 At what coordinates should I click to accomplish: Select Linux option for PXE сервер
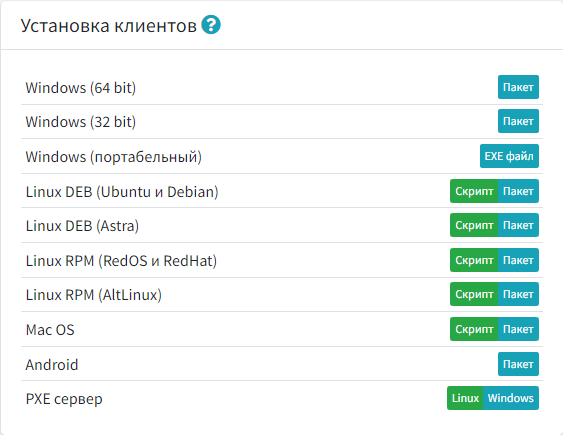coord(465,398)
